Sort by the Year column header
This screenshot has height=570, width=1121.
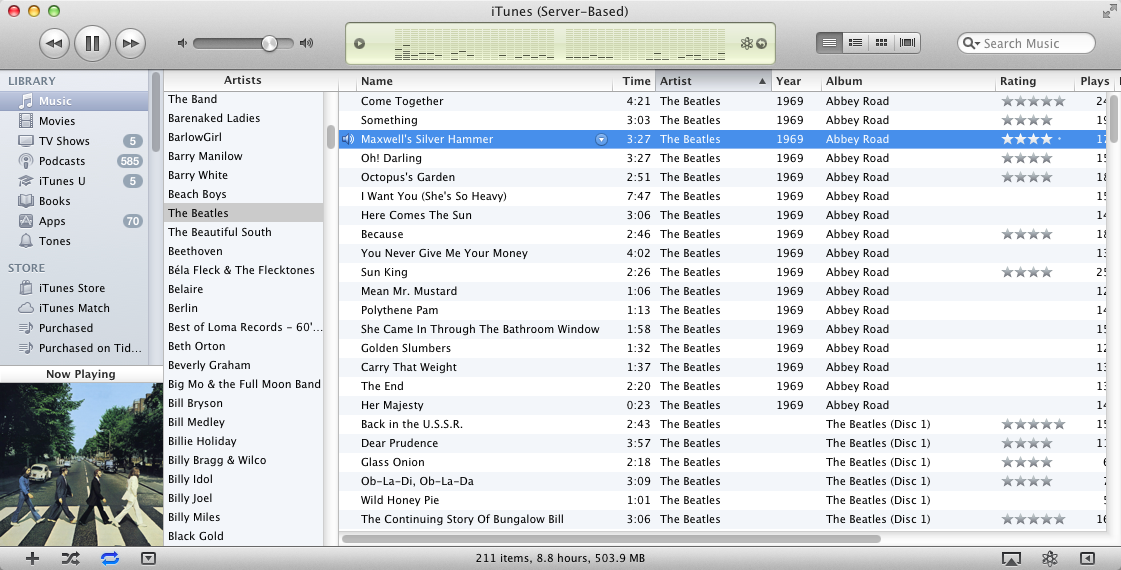pos(796,82)
